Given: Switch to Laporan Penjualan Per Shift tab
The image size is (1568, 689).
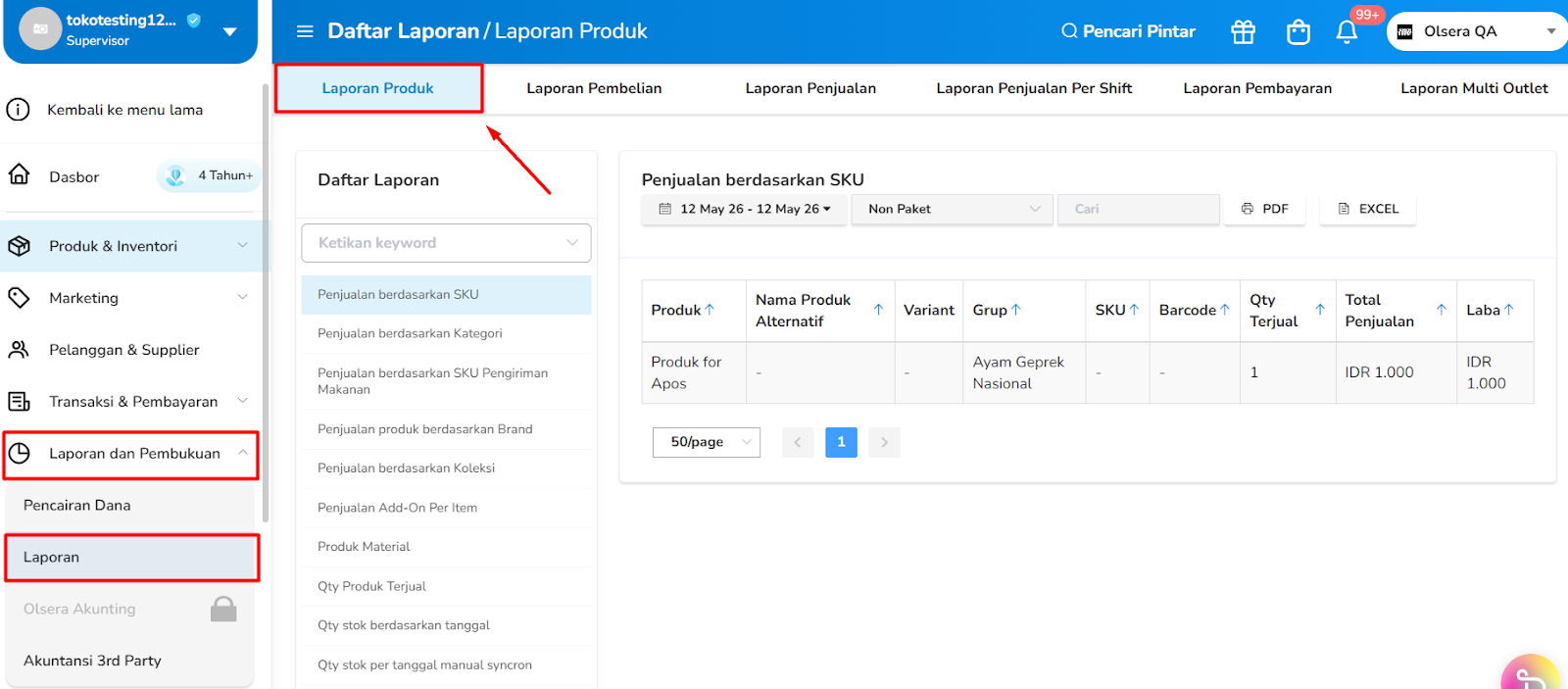Looking at the screenshot, I should (1034, 88).
